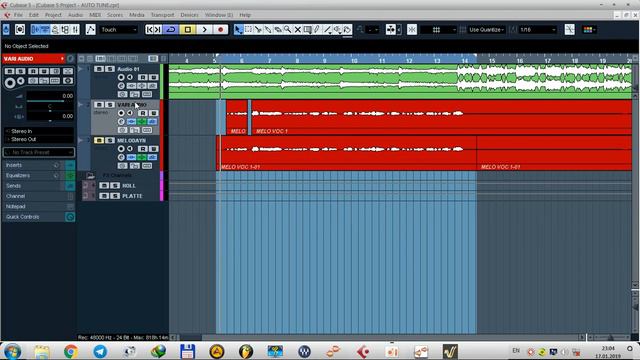Open the Project menu

coord(53,15)
